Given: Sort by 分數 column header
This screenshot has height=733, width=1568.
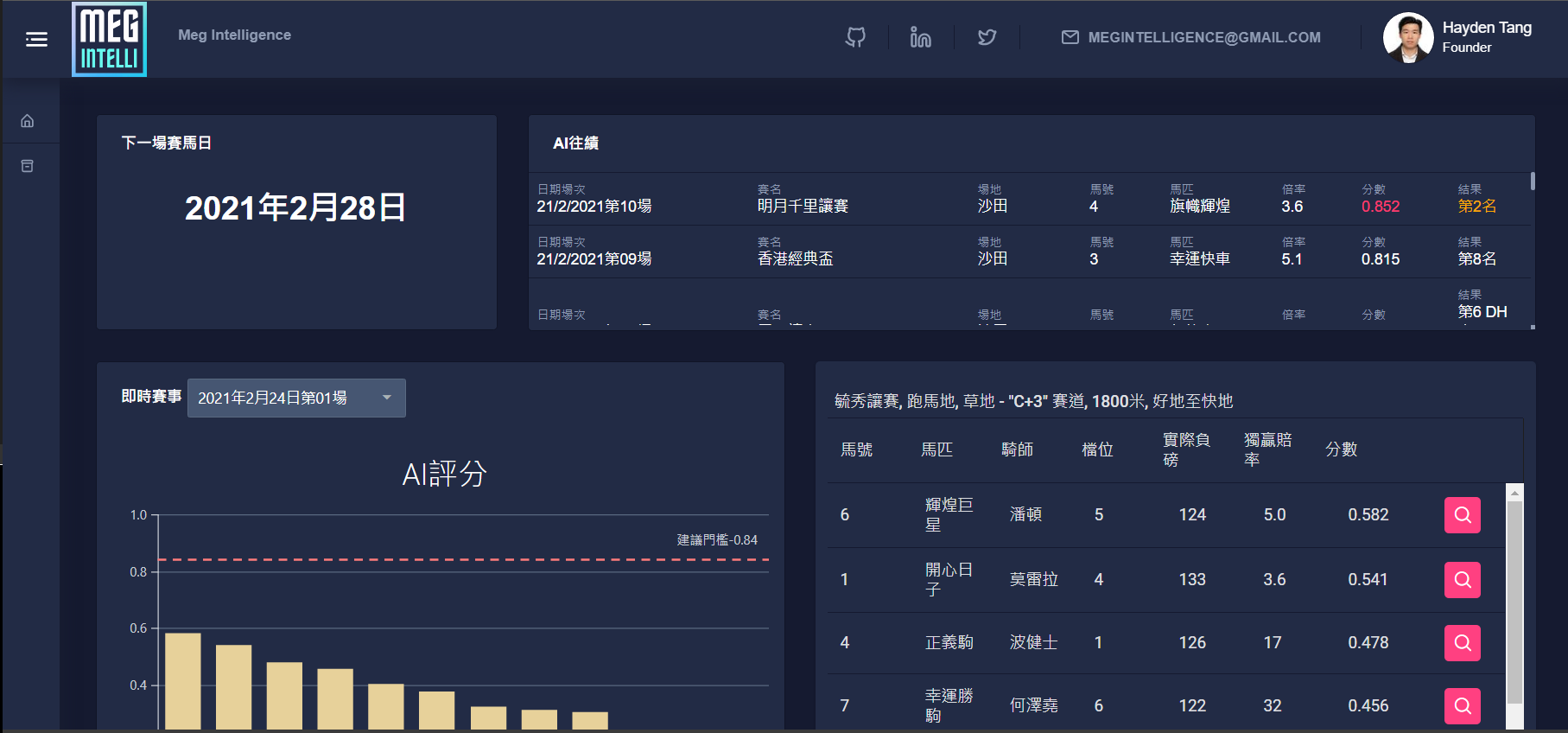Looking at the screenshot, I should coord(1341,449).
